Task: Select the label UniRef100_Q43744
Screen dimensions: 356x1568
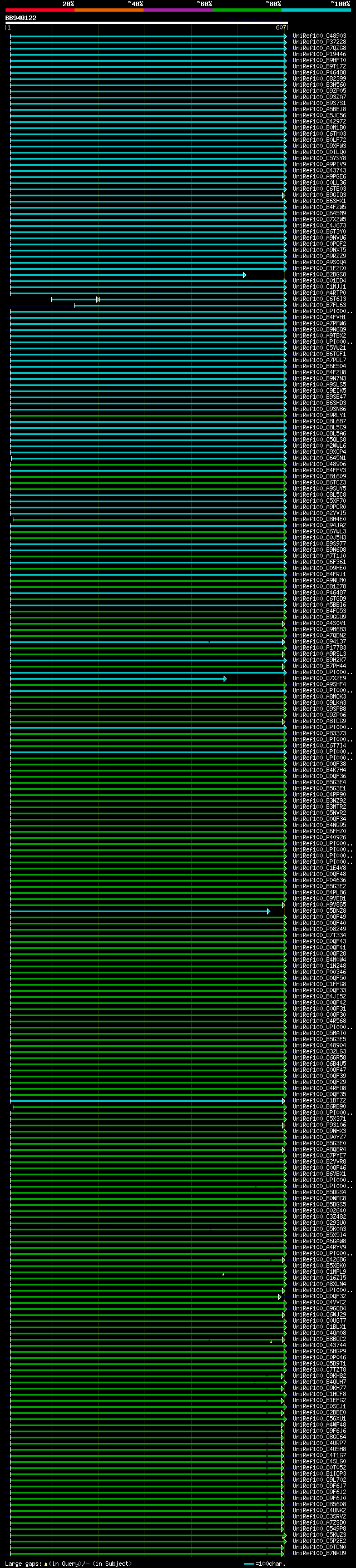Action: coord(319,1345)
